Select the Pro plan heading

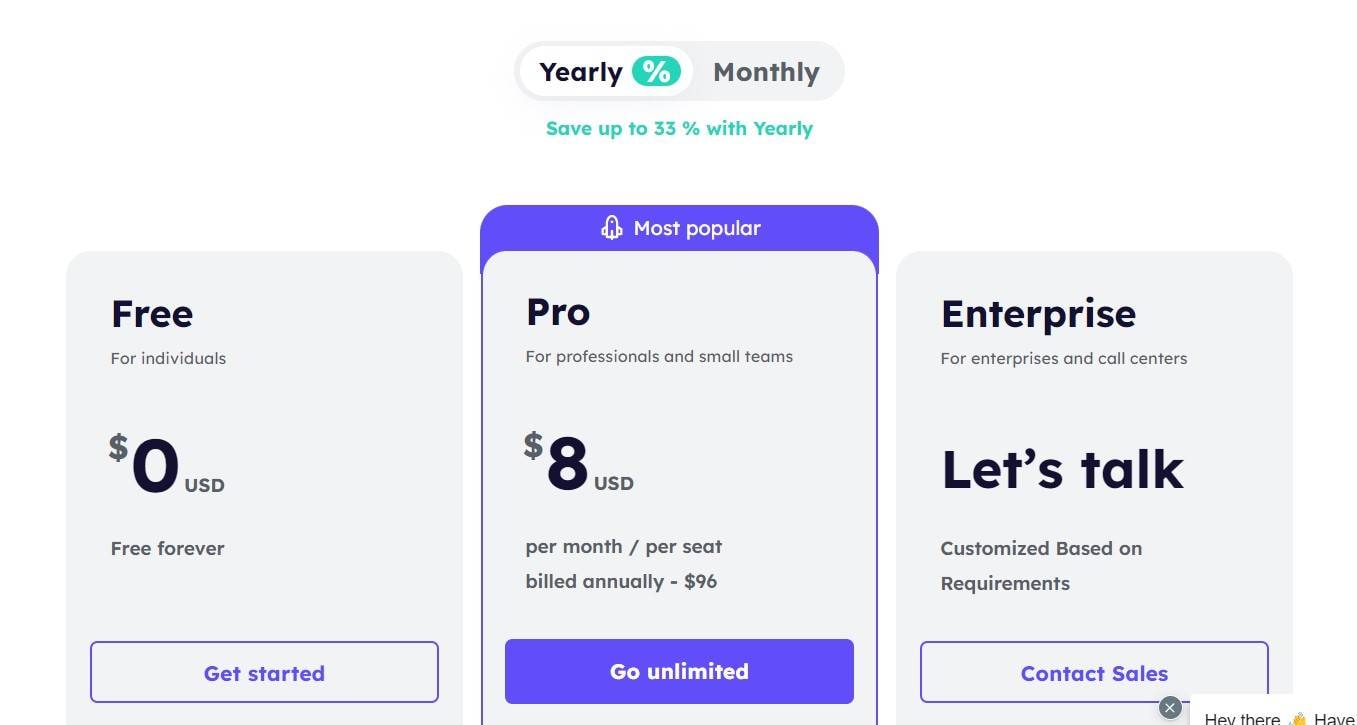[x=558, y=312]
